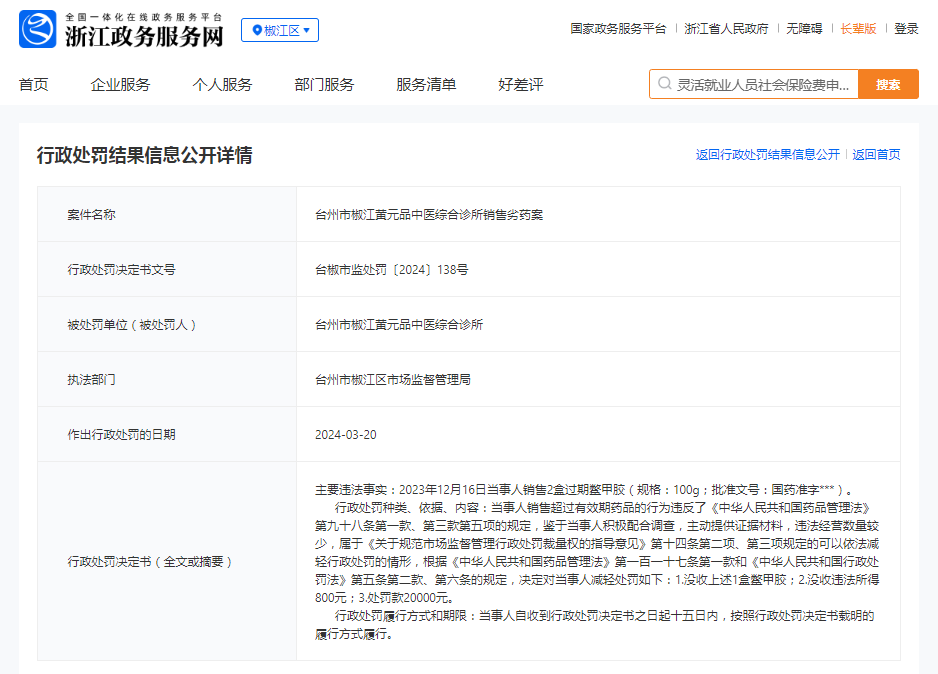Click the 行政处罚决定书（全文或摘要） label
Image resolution: width=938 pixels, height=674 pixels.
pos(150,562)
